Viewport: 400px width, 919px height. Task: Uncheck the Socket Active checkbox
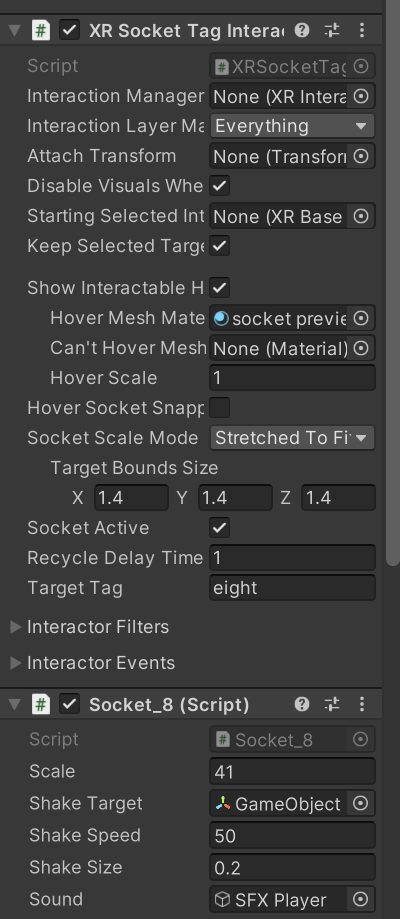tap(220, 527)
